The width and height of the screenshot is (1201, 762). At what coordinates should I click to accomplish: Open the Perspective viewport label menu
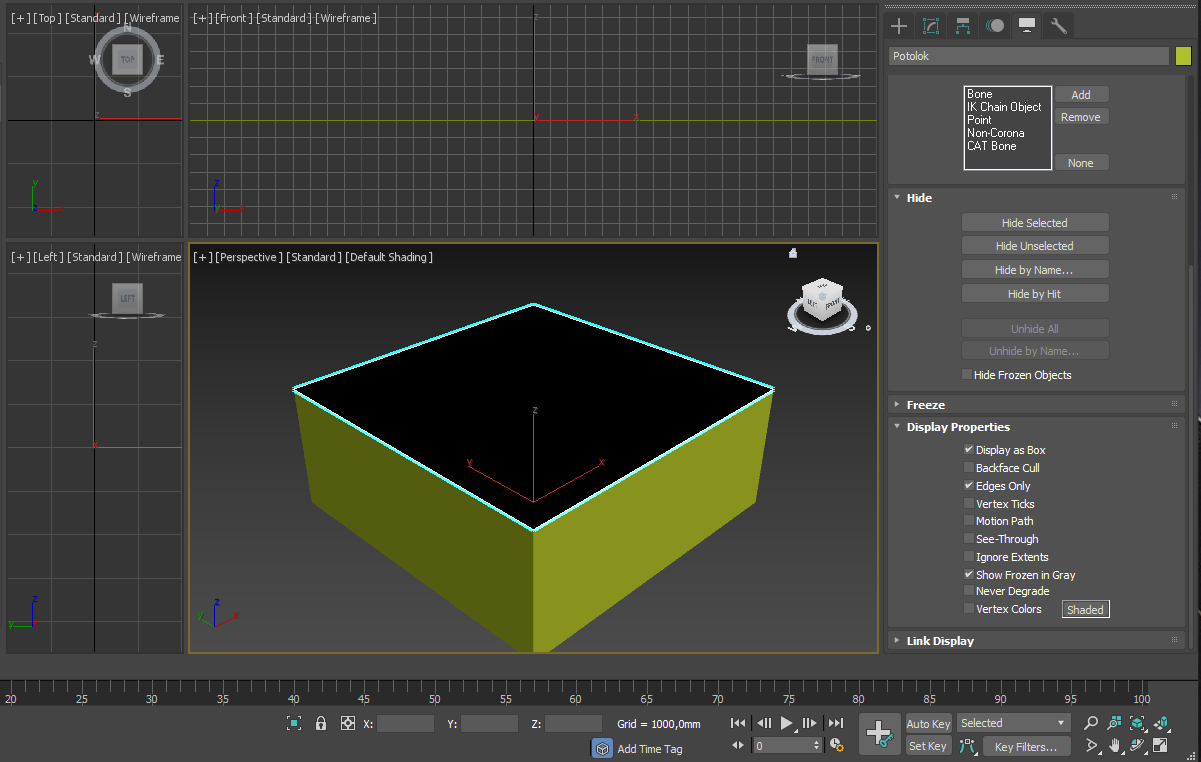point(248,257)
